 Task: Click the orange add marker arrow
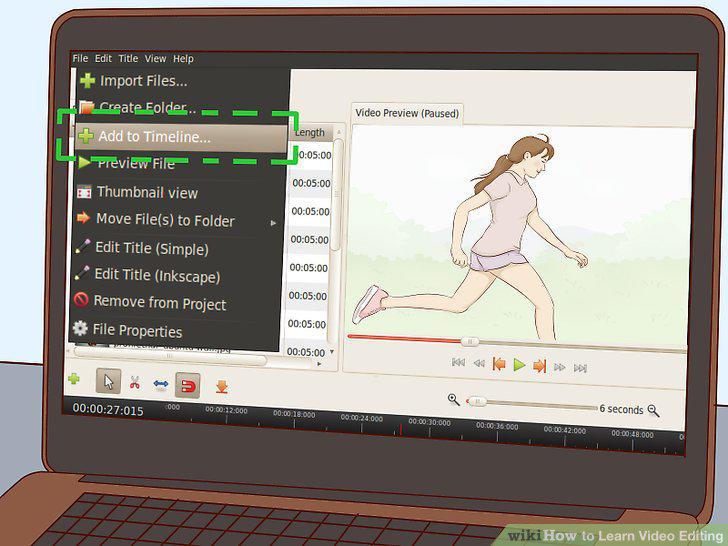222,386
